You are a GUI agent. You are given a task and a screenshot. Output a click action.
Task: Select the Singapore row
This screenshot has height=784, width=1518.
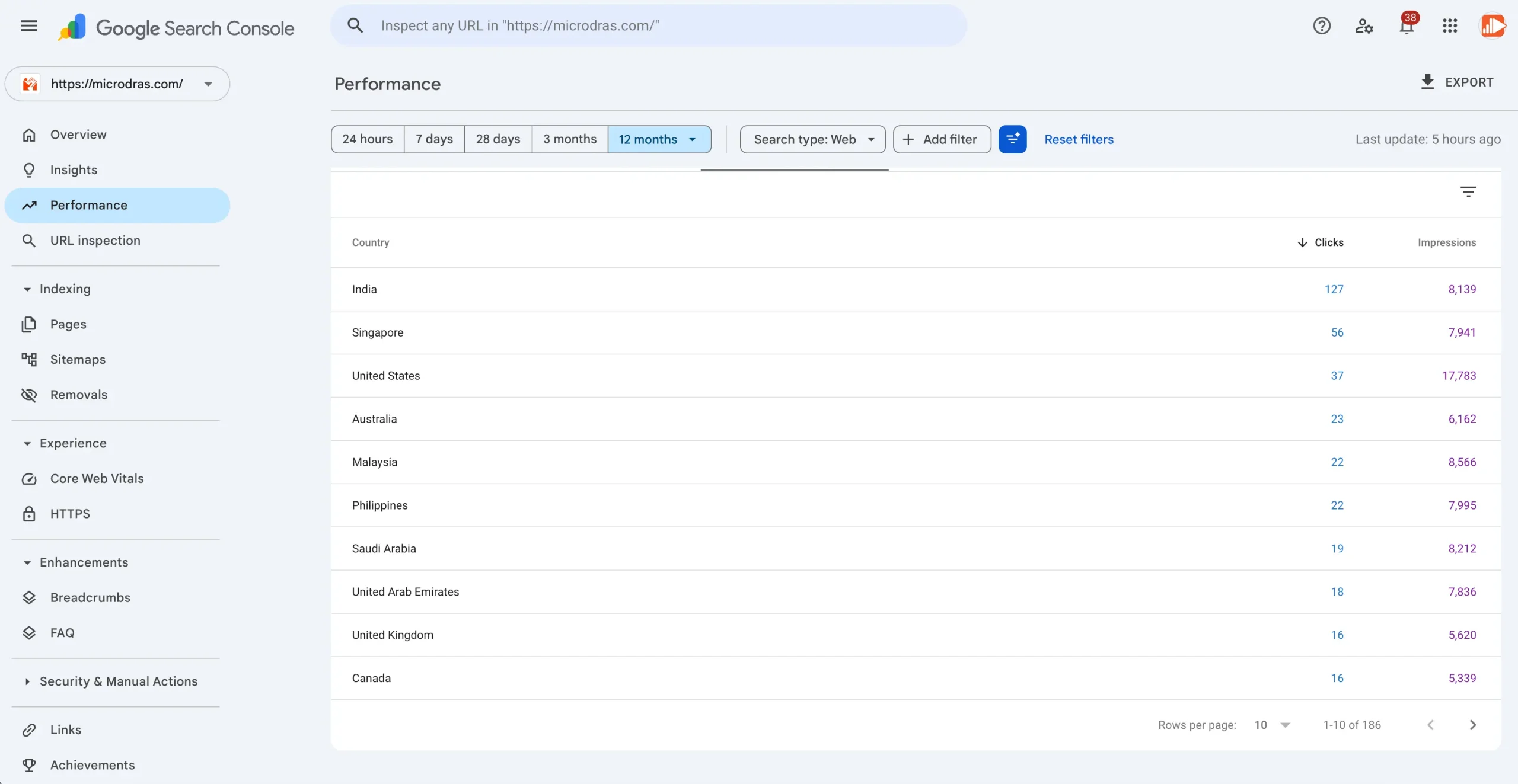[x=916, y=332]
